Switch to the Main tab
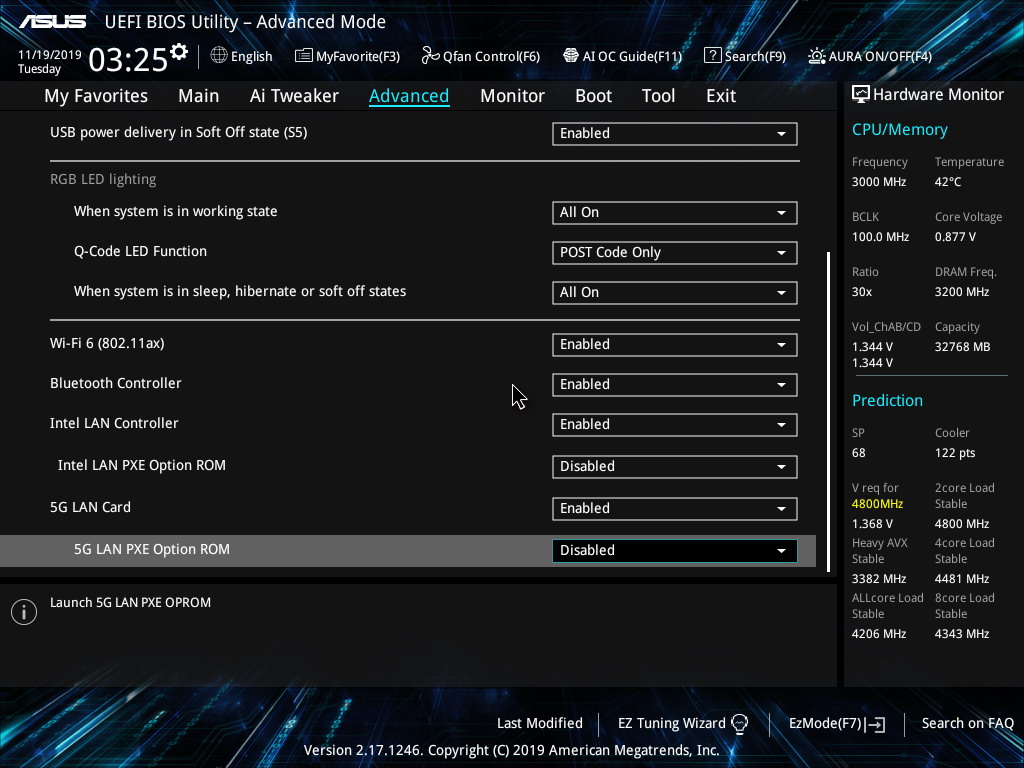The image size is (1024, 768). (199, 96)
